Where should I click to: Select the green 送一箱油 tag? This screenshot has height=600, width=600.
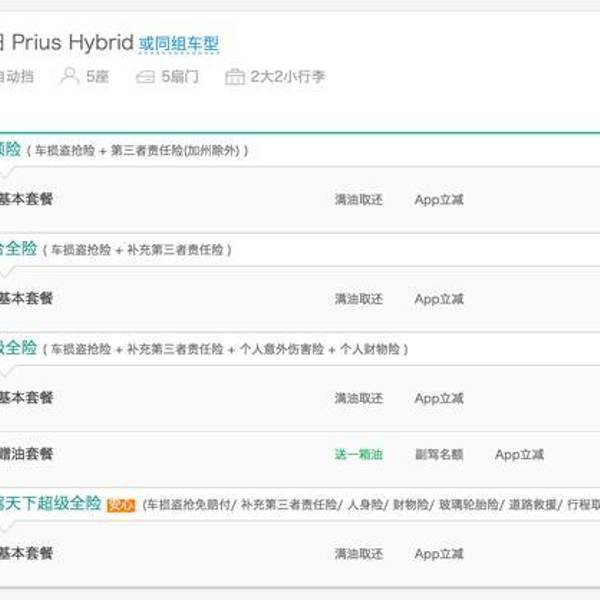pos(358,454)
